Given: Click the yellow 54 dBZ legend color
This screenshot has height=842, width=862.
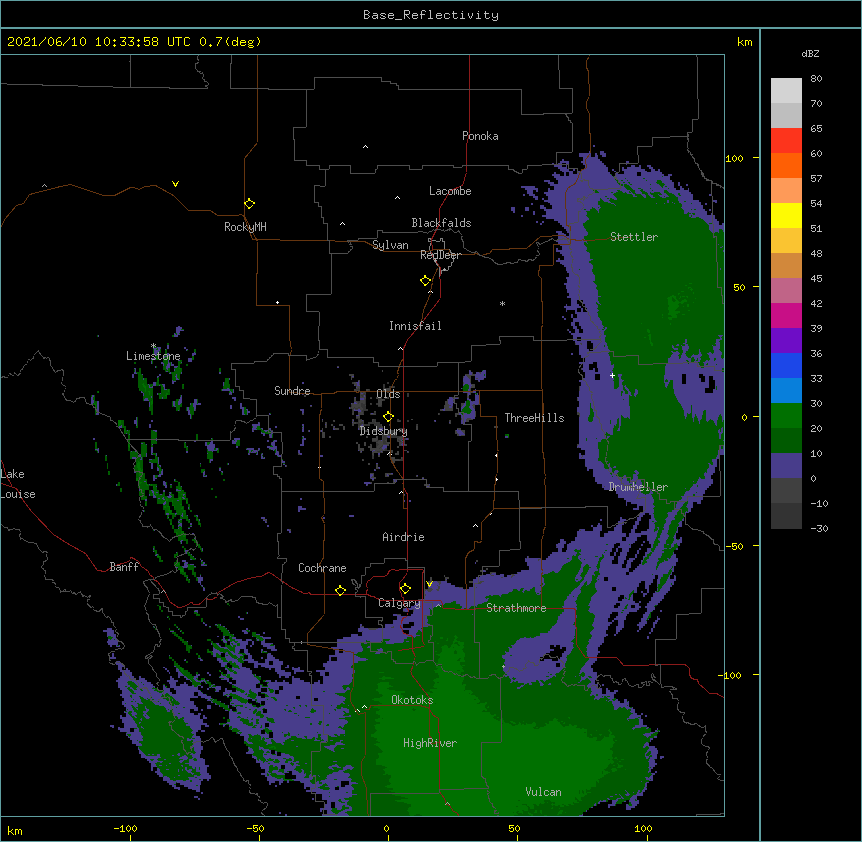Looking at the screenshot, I should [x=786, y=215].
